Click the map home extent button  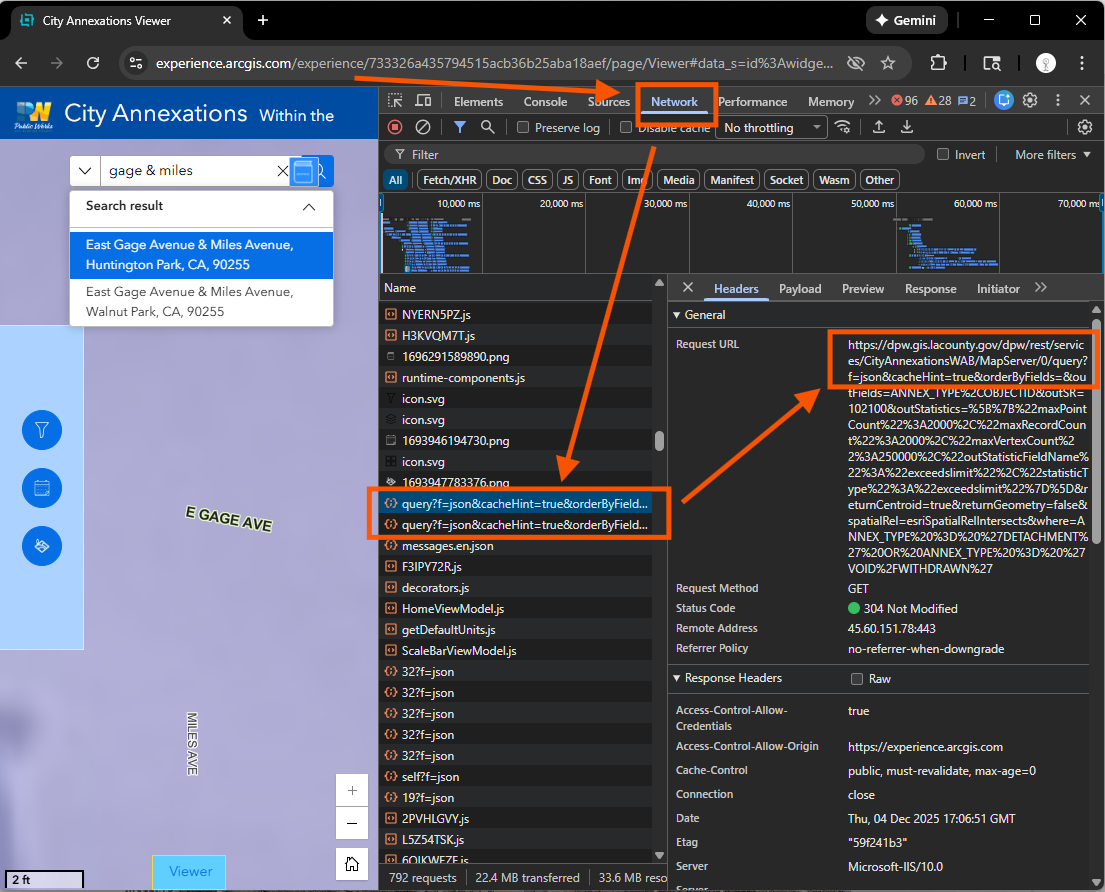coord(351,864)
